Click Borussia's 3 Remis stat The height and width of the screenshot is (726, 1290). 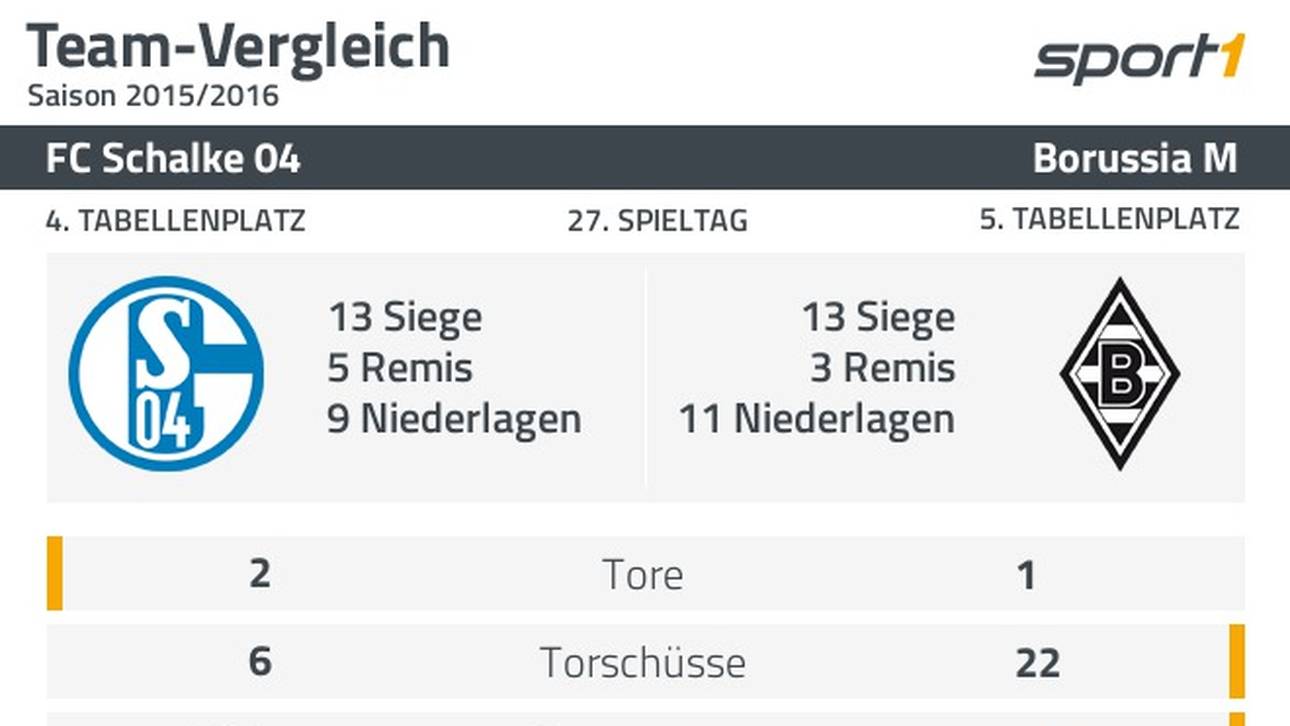882,368
